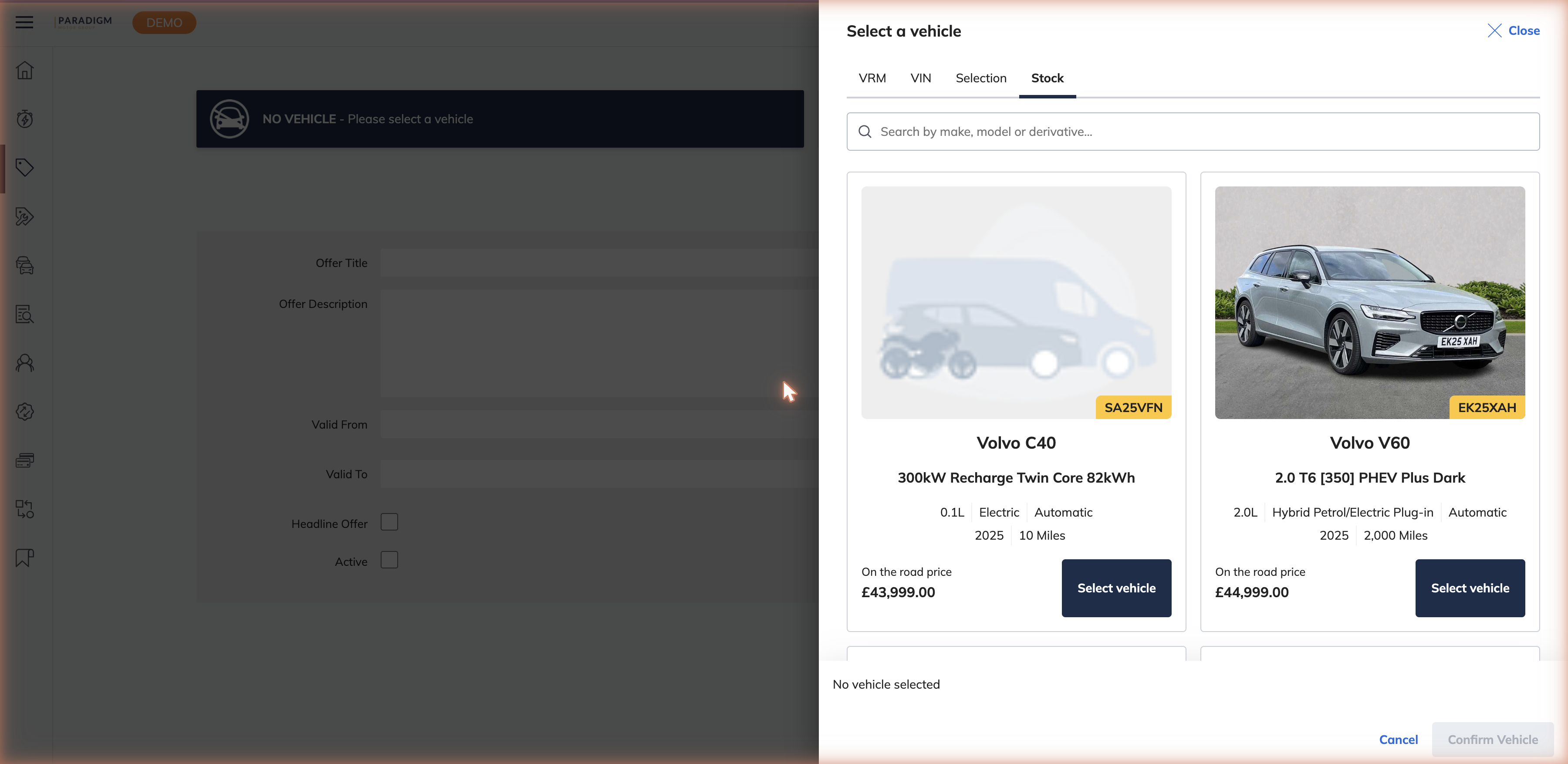The width and height of the screenshot is (1568, 764).
Task: Open the stopwatch lightning sidebar icon
Action: point(24,119)
